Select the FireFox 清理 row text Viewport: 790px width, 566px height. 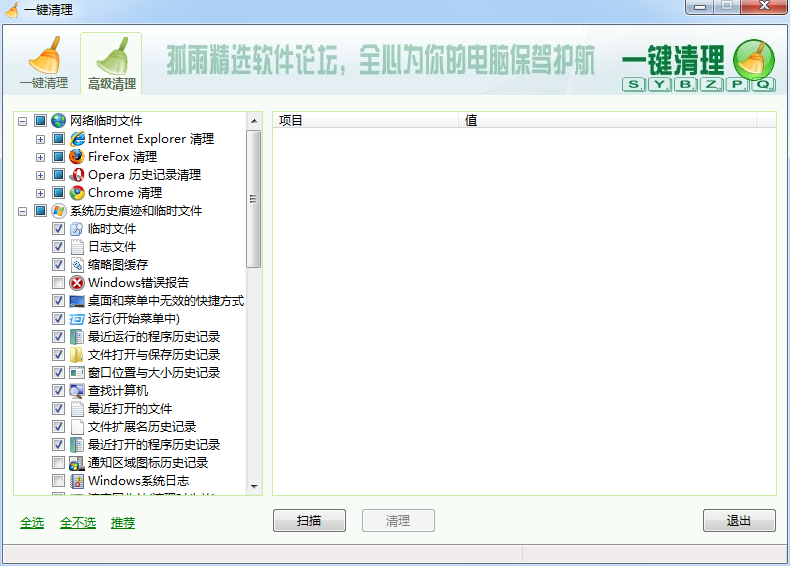(122, 157)
